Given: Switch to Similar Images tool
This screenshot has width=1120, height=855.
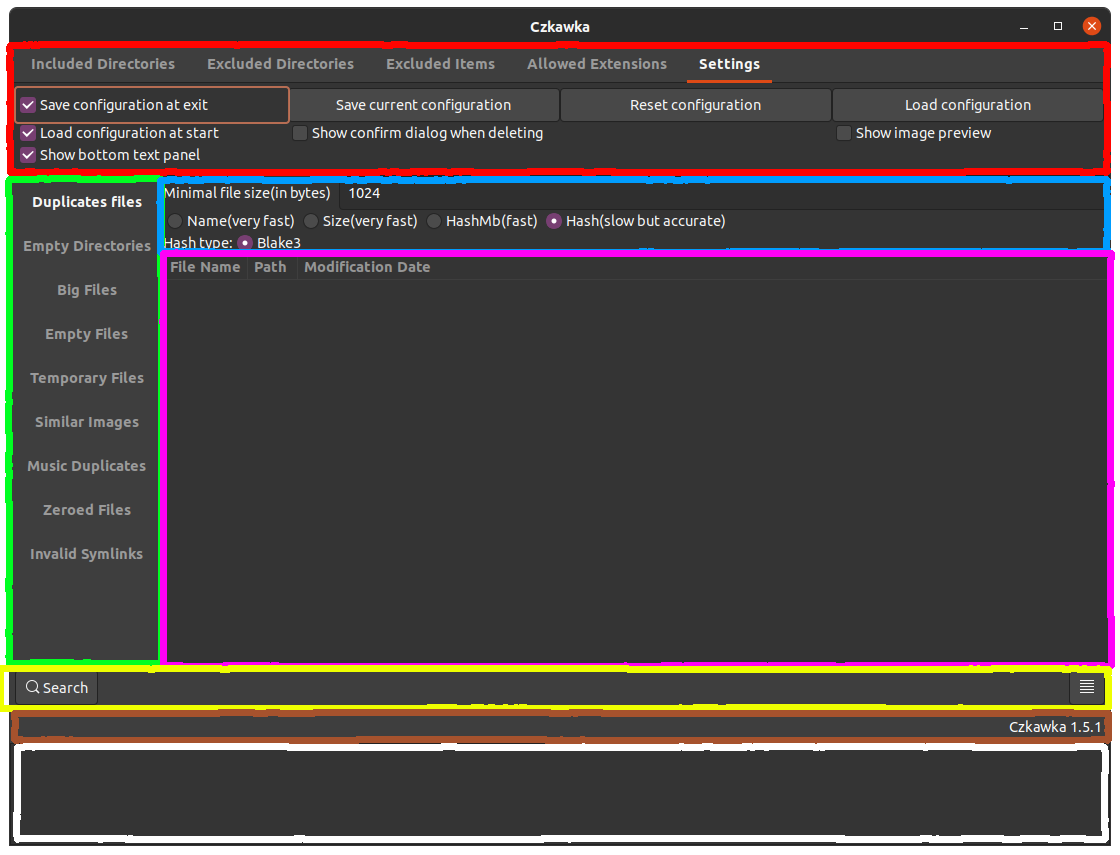Looking at the screenshot, I should [x=86, y=422].
